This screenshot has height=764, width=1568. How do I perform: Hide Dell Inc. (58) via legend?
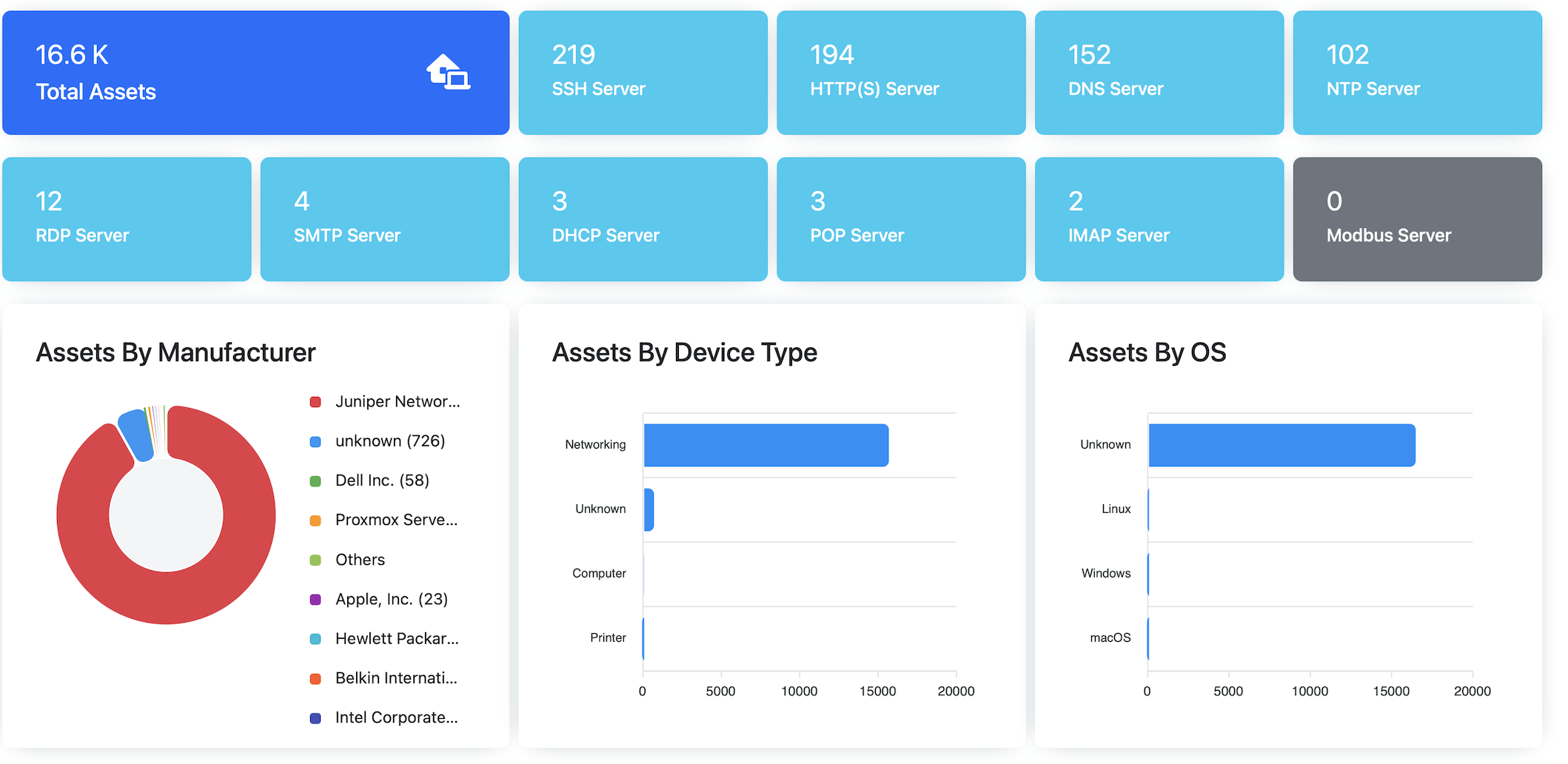click(381, 481)
